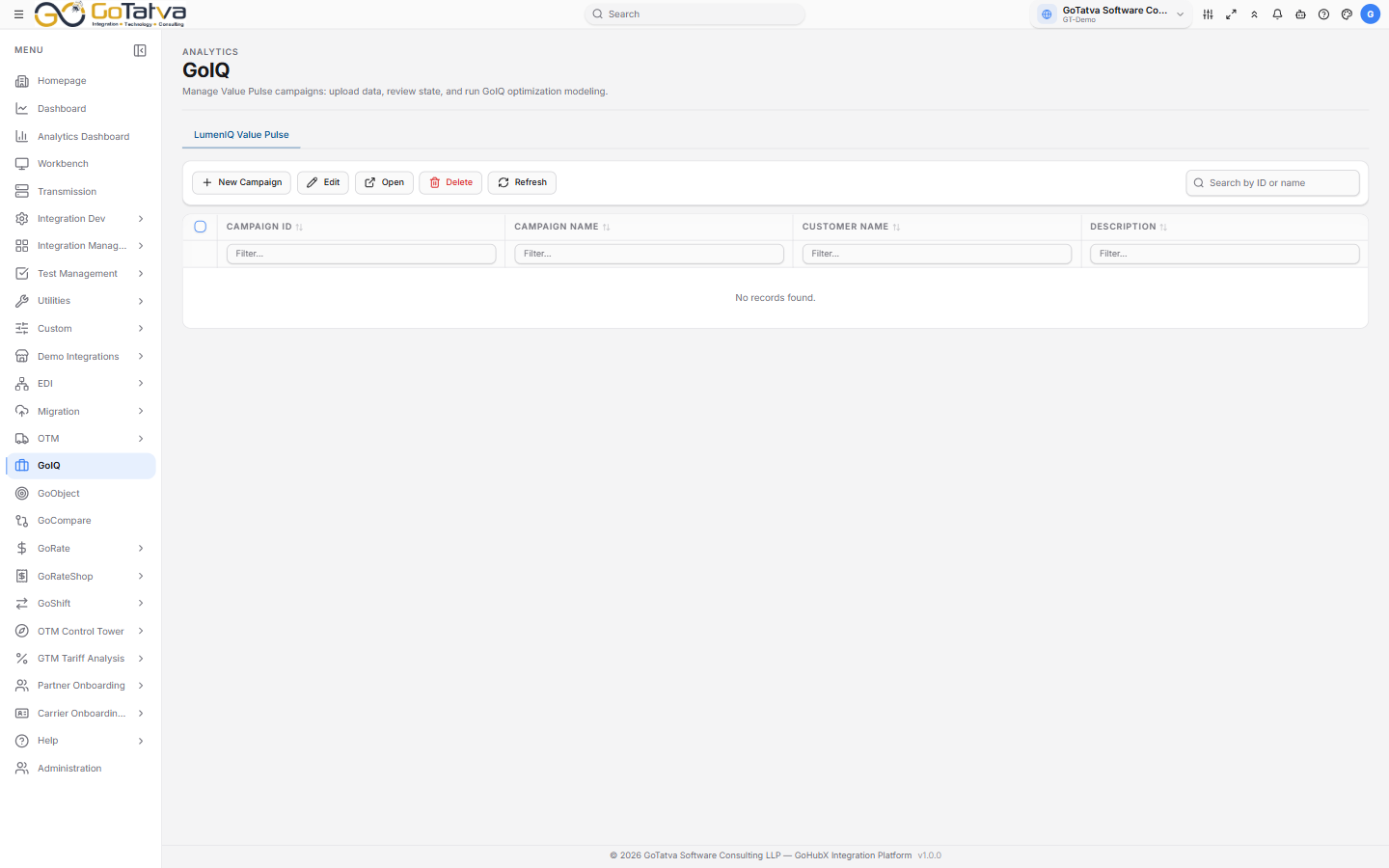Open the user avatar menu
Screen dimensions: 1389x868
[x=1370, y=14]
